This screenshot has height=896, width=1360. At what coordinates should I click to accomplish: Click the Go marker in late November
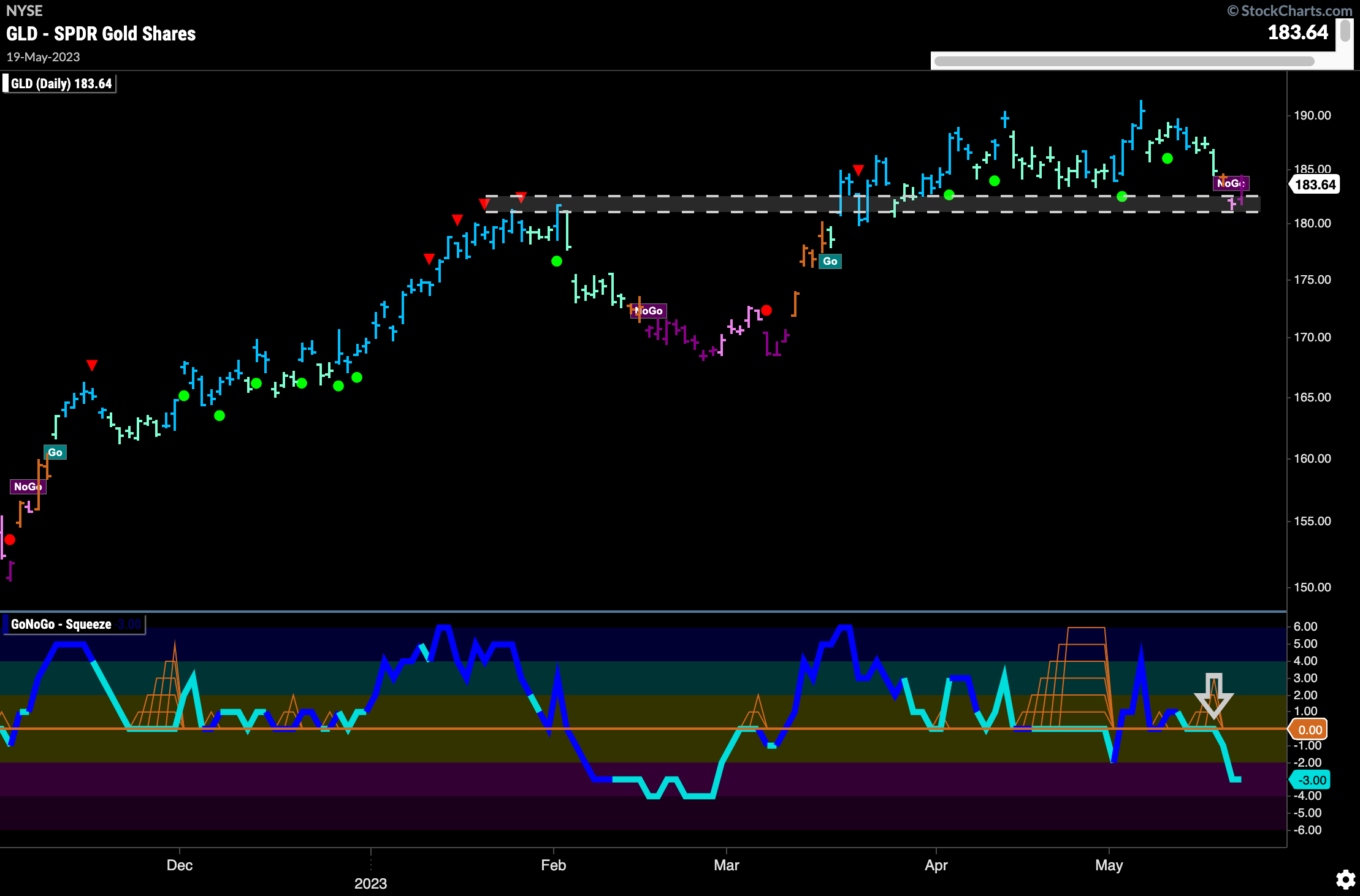click(x=55, y=452)
